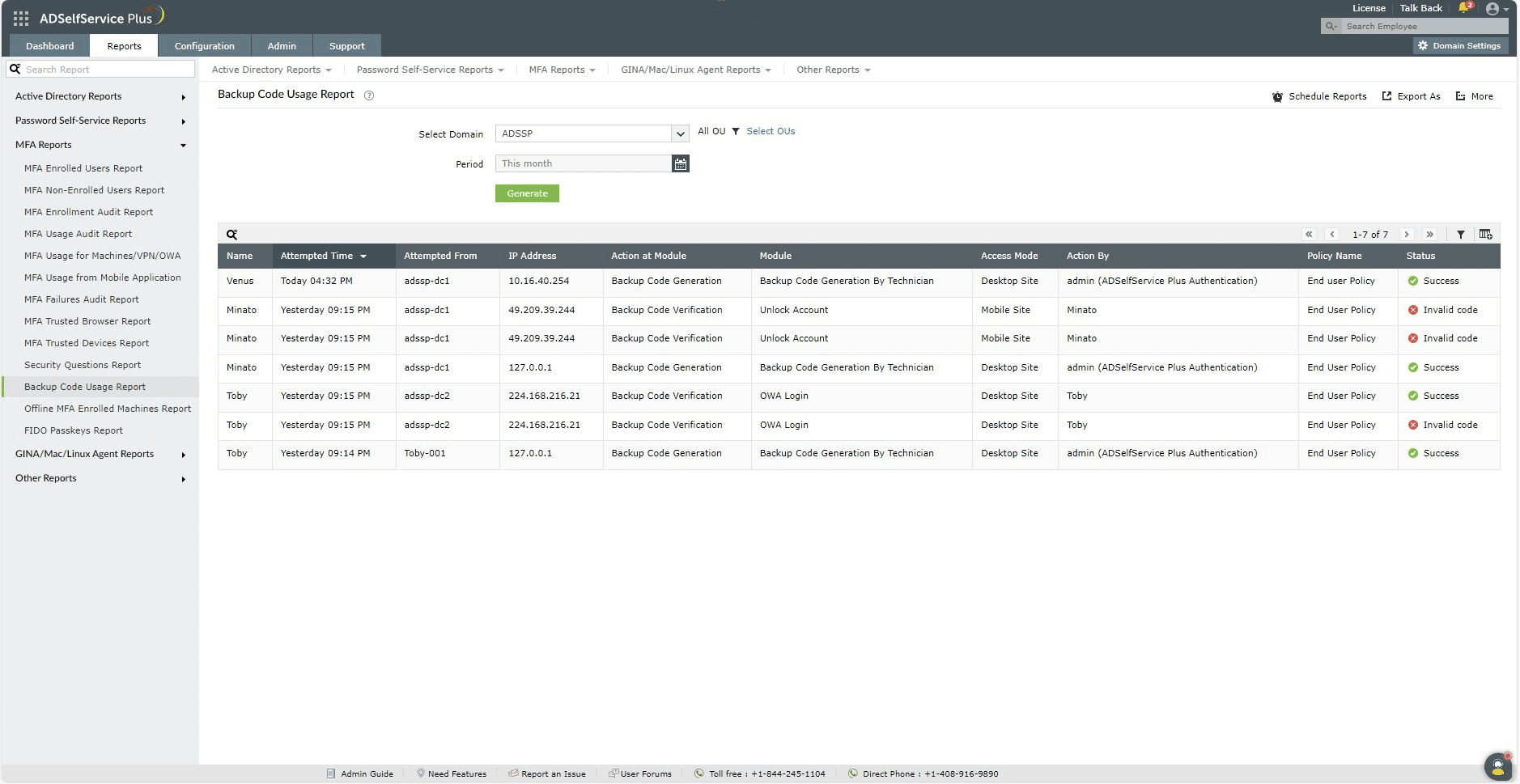Go to the next page arrow

point(1407,235)
